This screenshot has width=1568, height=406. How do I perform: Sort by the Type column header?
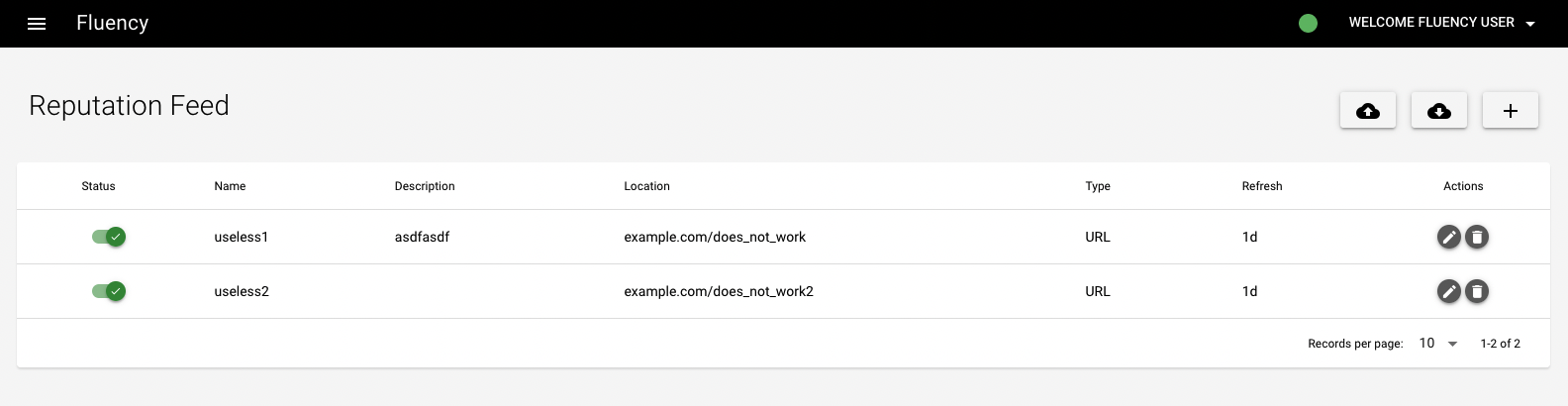pyautogui.click(x=1098, y=186)
